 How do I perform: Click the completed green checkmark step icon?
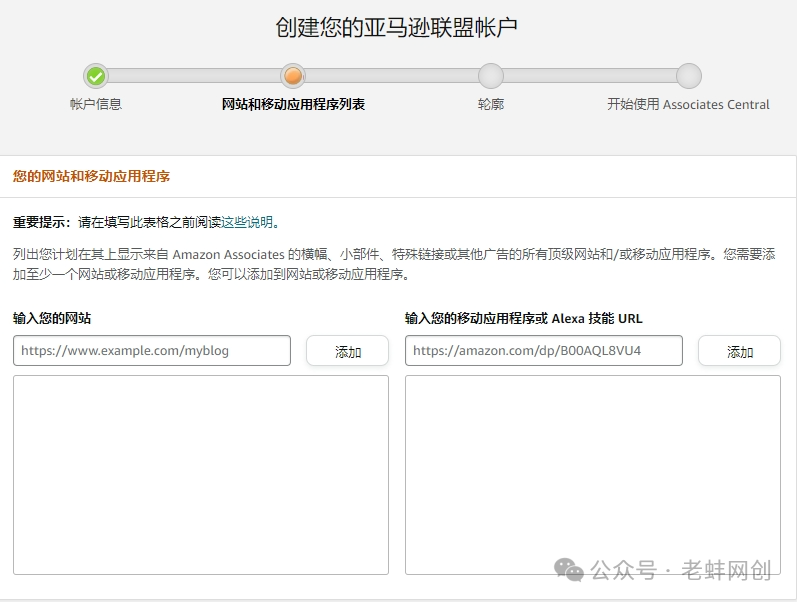96,76
